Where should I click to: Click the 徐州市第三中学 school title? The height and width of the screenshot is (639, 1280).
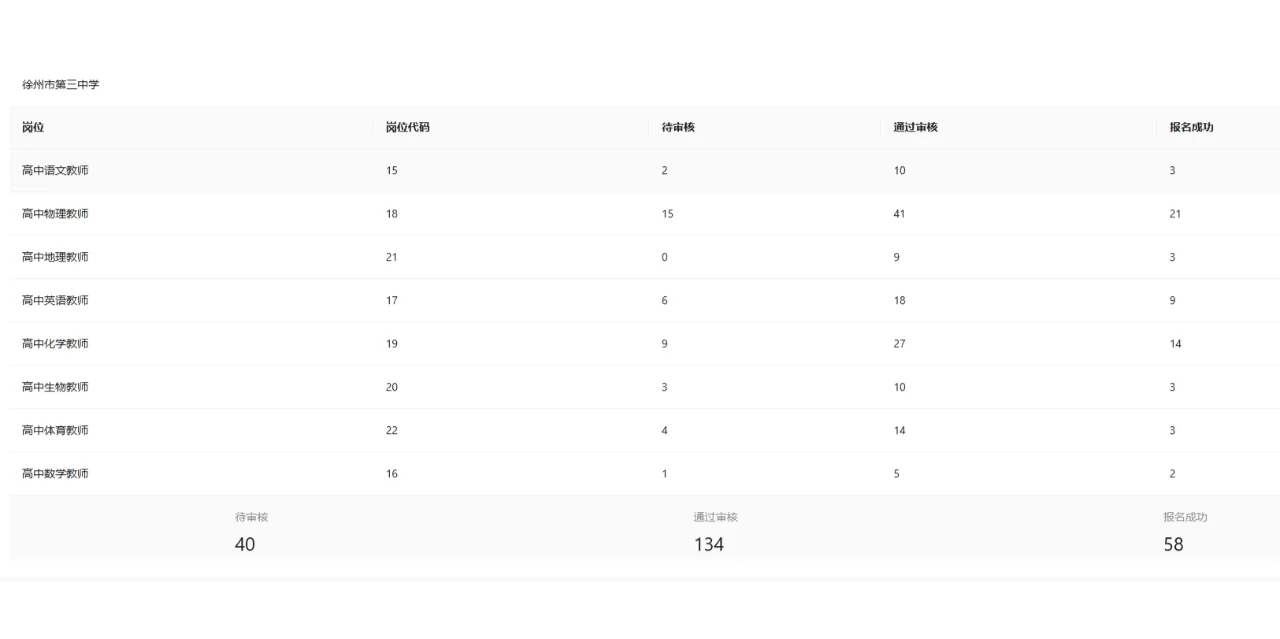pos(61,85)
